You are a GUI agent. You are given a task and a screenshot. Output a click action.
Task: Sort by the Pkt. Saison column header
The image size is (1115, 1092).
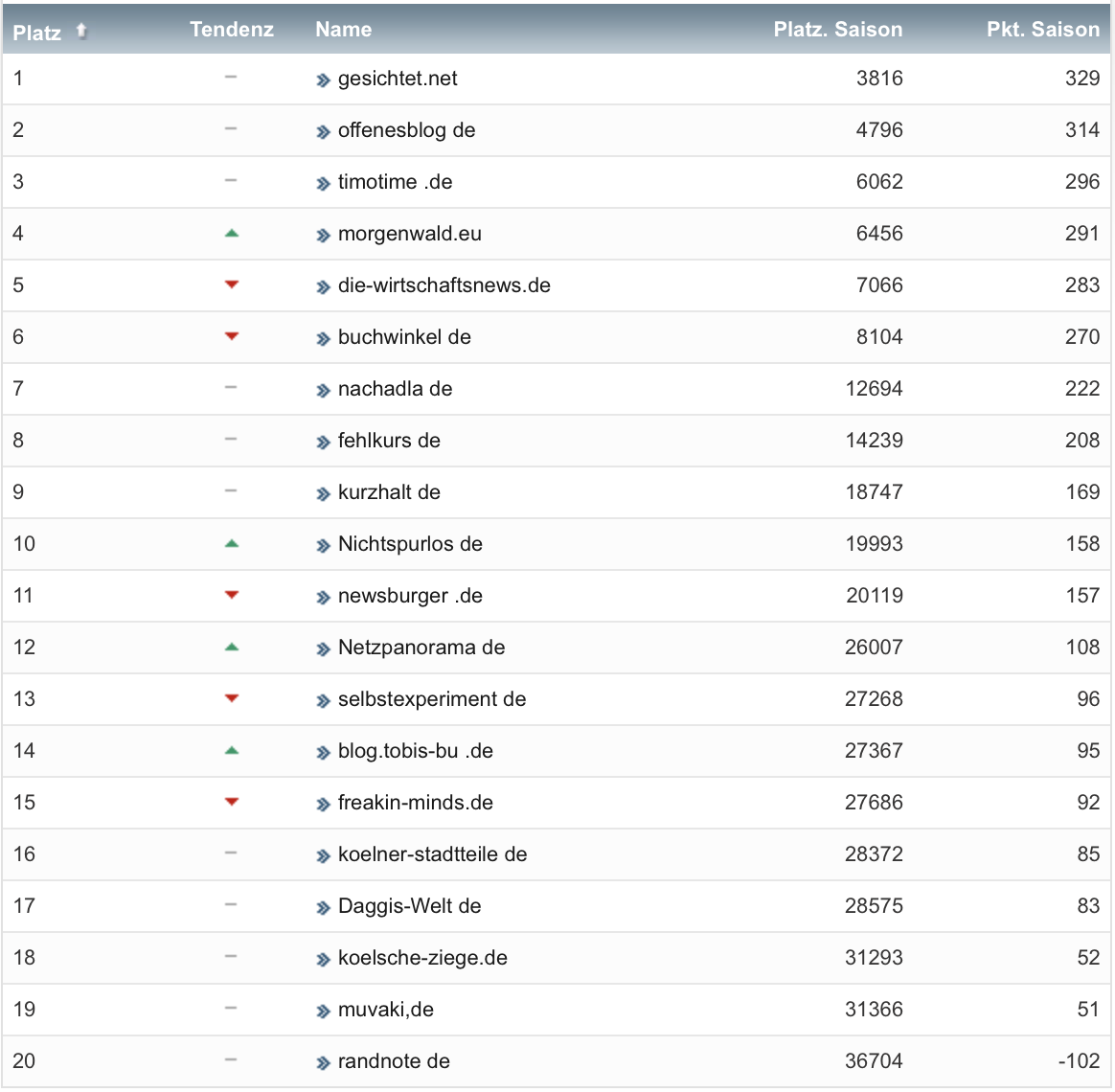pos(1043,29)
